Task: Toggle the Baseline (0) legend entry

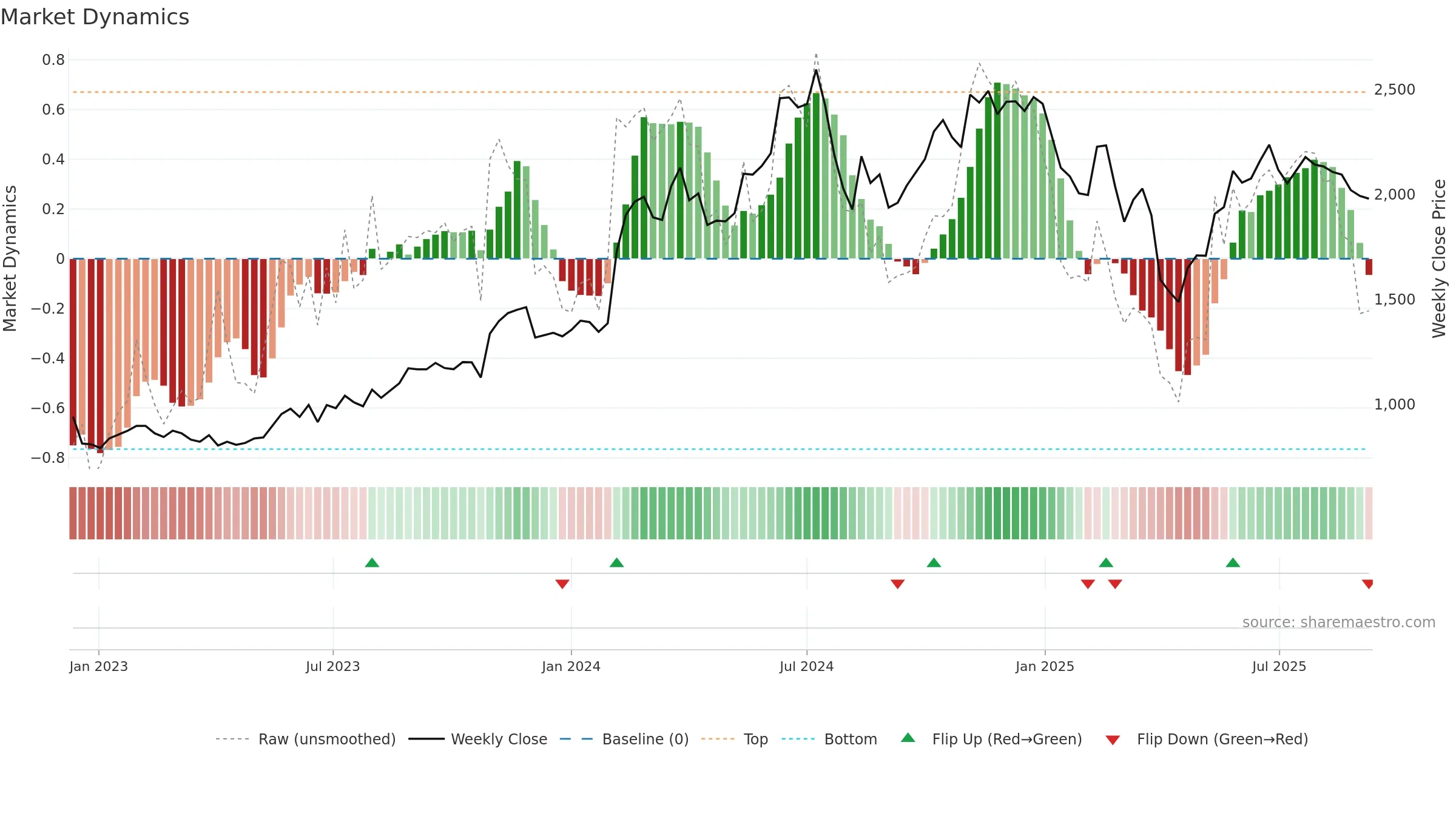Action: coord(624,739)
